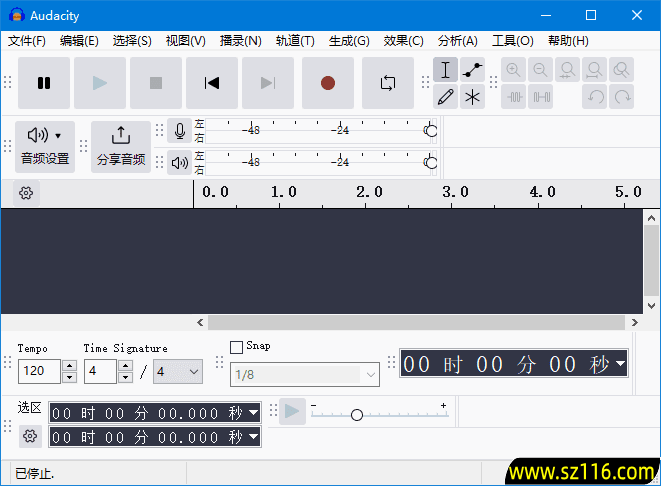The height and width of the screenshot is (486, 661).
Task: Click the 2.0 mark on timeline ruler
Action: pos(369,192)
